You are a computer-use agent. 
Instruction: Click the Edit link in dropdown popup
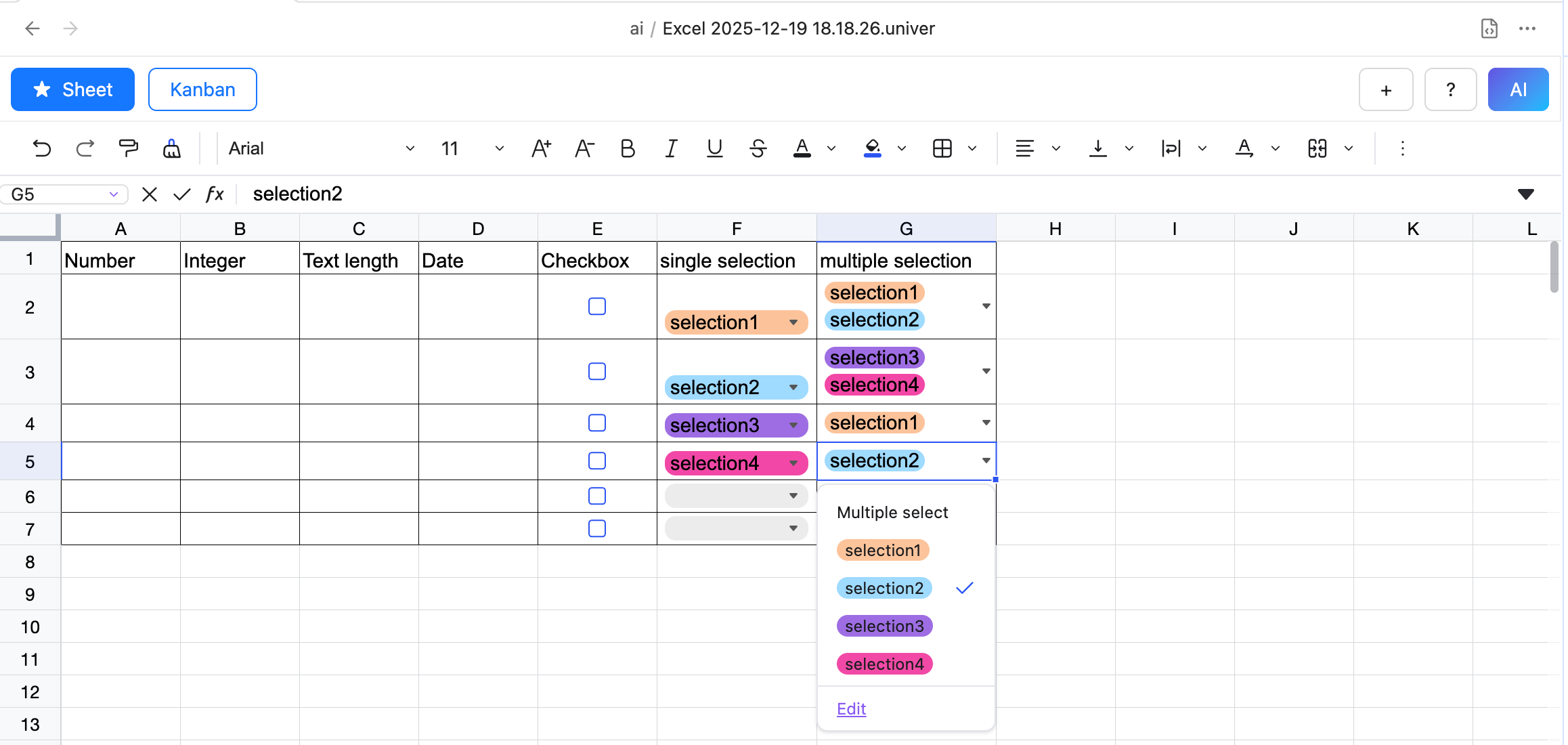click(851, 708)
